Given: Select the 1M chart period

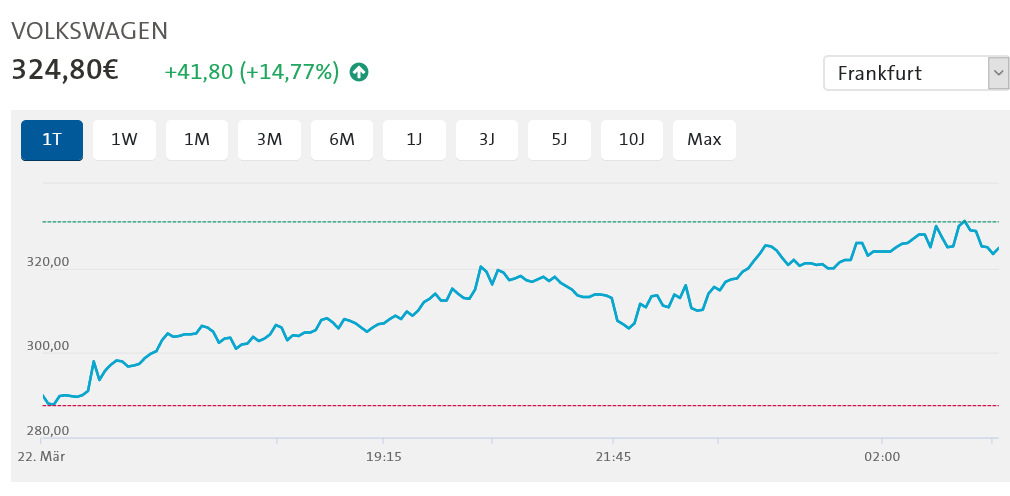Looking at the screenshot, I should click(197, 140).
